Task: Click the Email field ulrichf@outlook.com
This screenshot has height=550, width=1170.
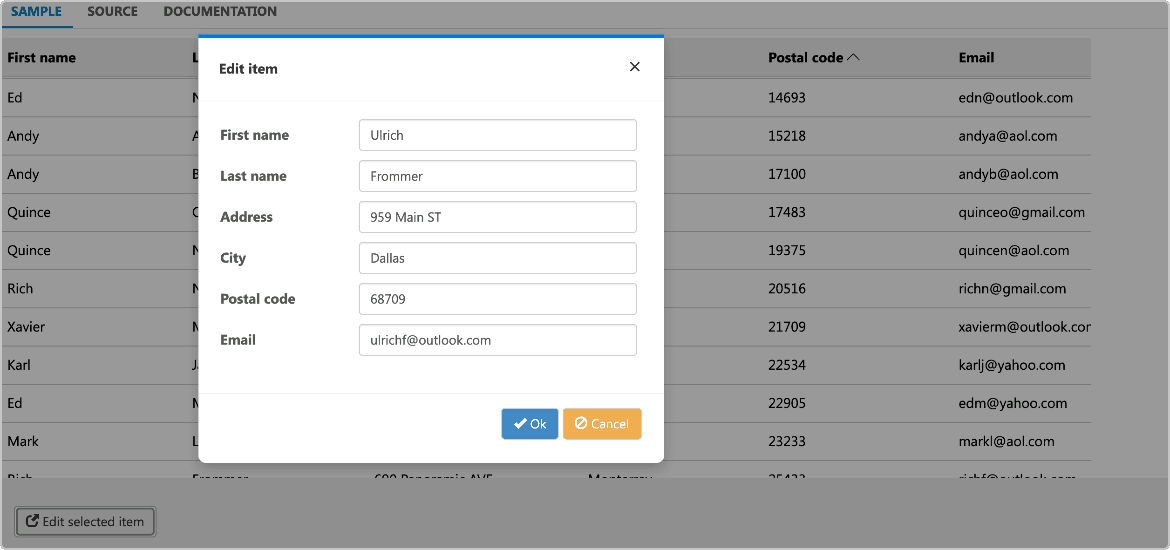Action: (x=498, y=340)
